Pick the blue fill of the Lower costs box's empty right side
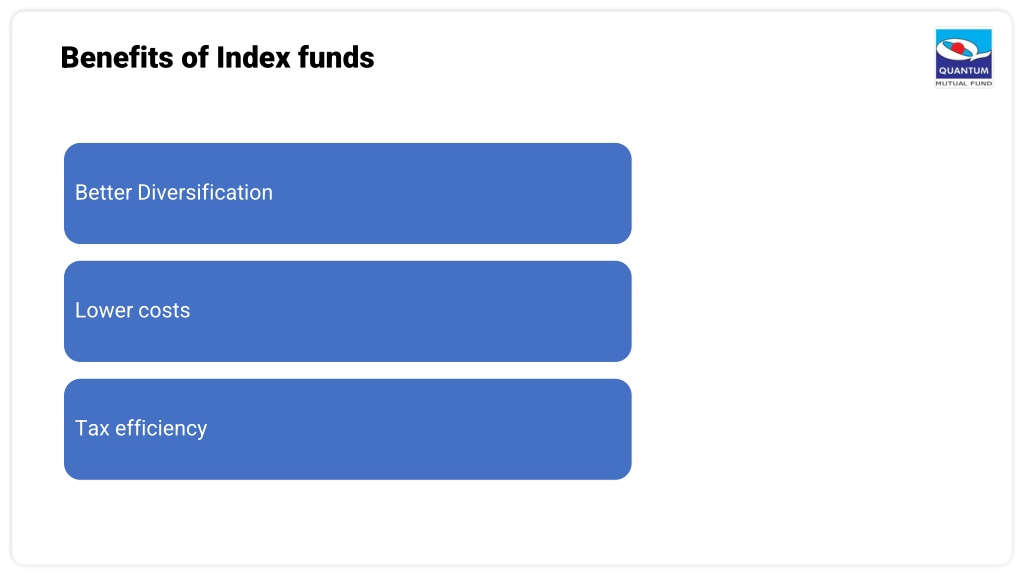 click(457, 312)
